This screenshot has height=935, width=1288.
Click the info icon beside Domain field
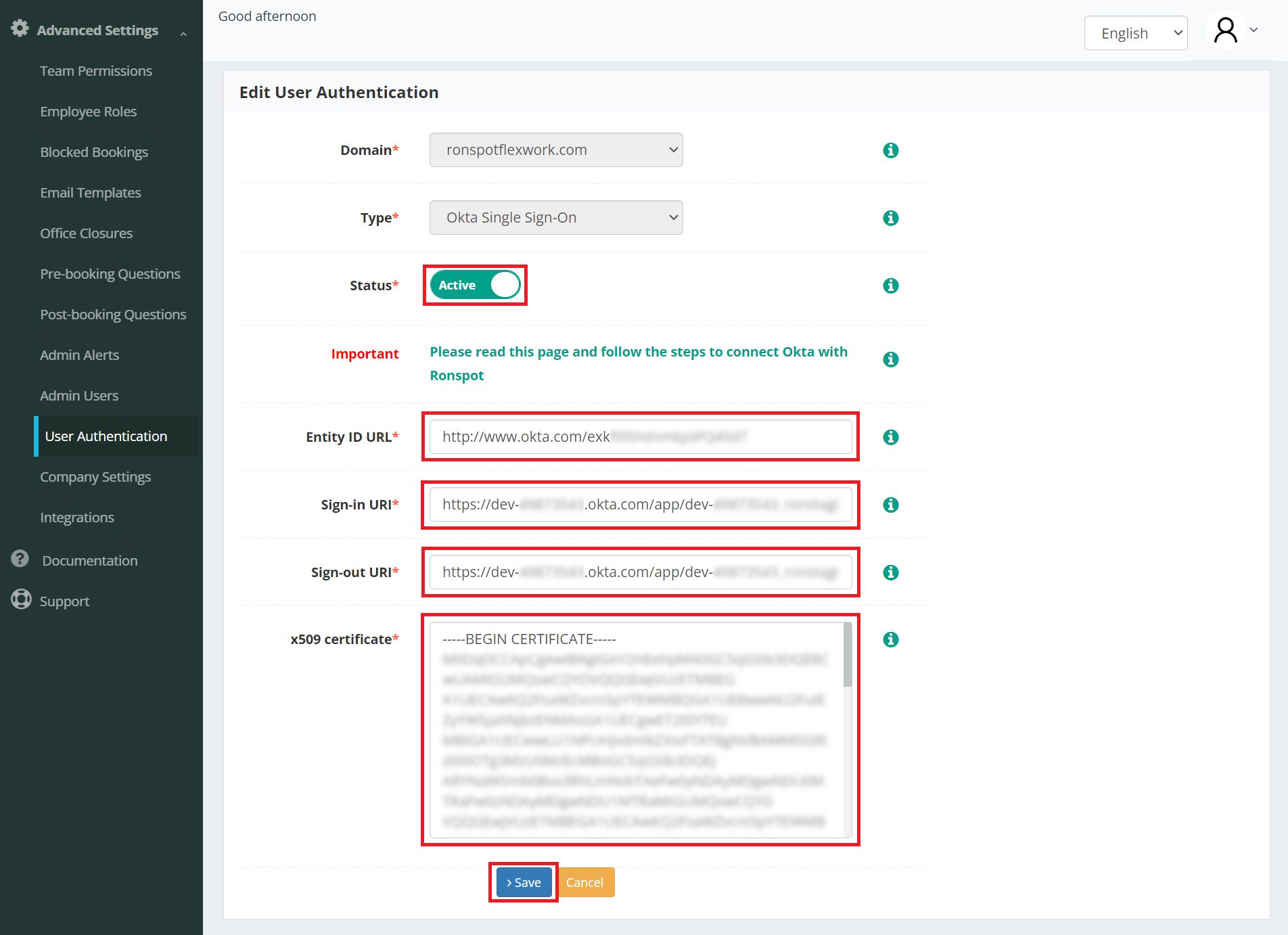(x=890, y=150)
